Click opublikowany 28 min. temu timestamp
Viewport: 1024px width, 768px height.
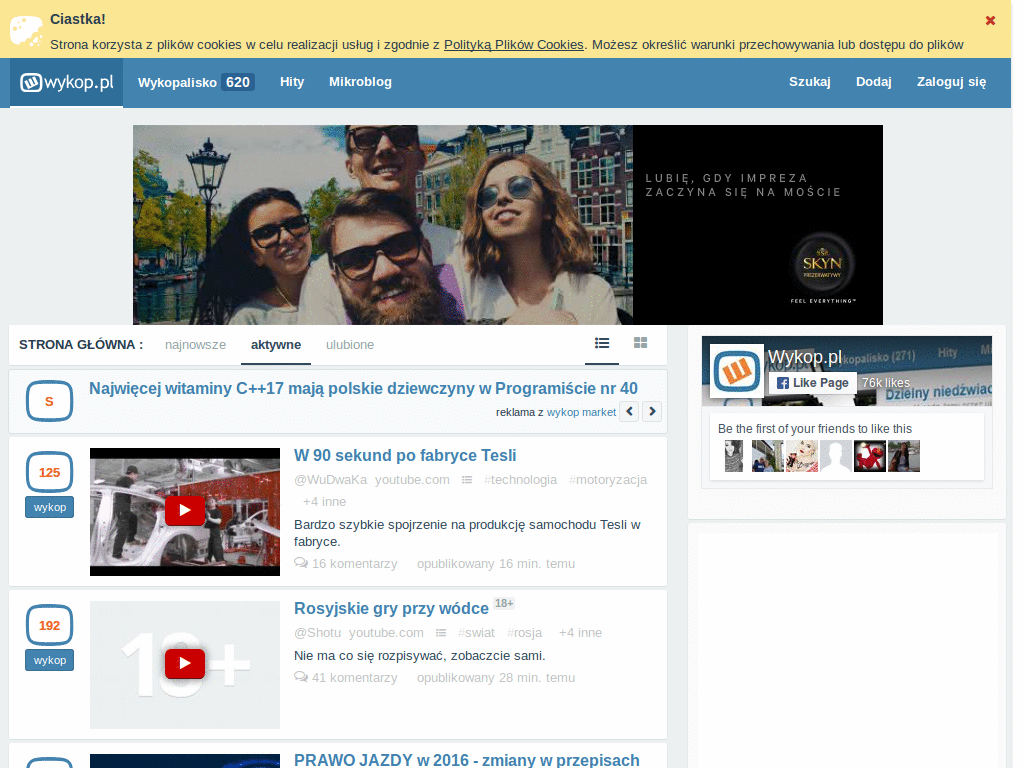click(496, 678)
